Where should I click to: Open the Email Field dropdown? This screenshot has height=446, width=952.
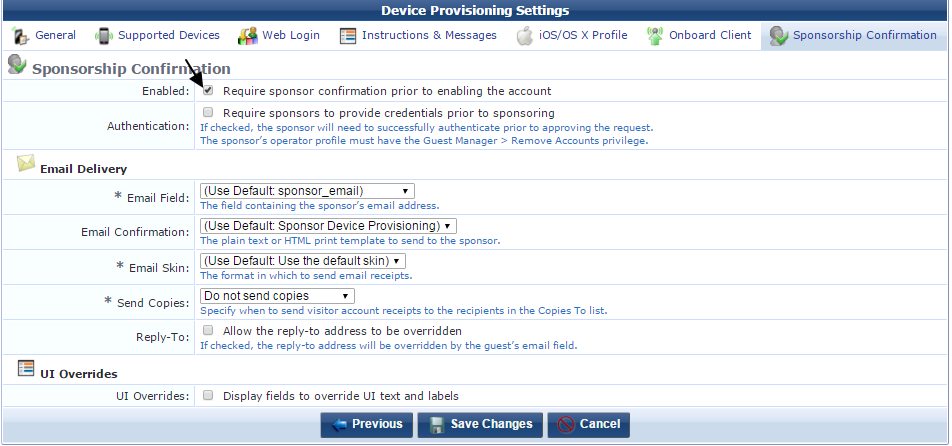click(307, 191)
